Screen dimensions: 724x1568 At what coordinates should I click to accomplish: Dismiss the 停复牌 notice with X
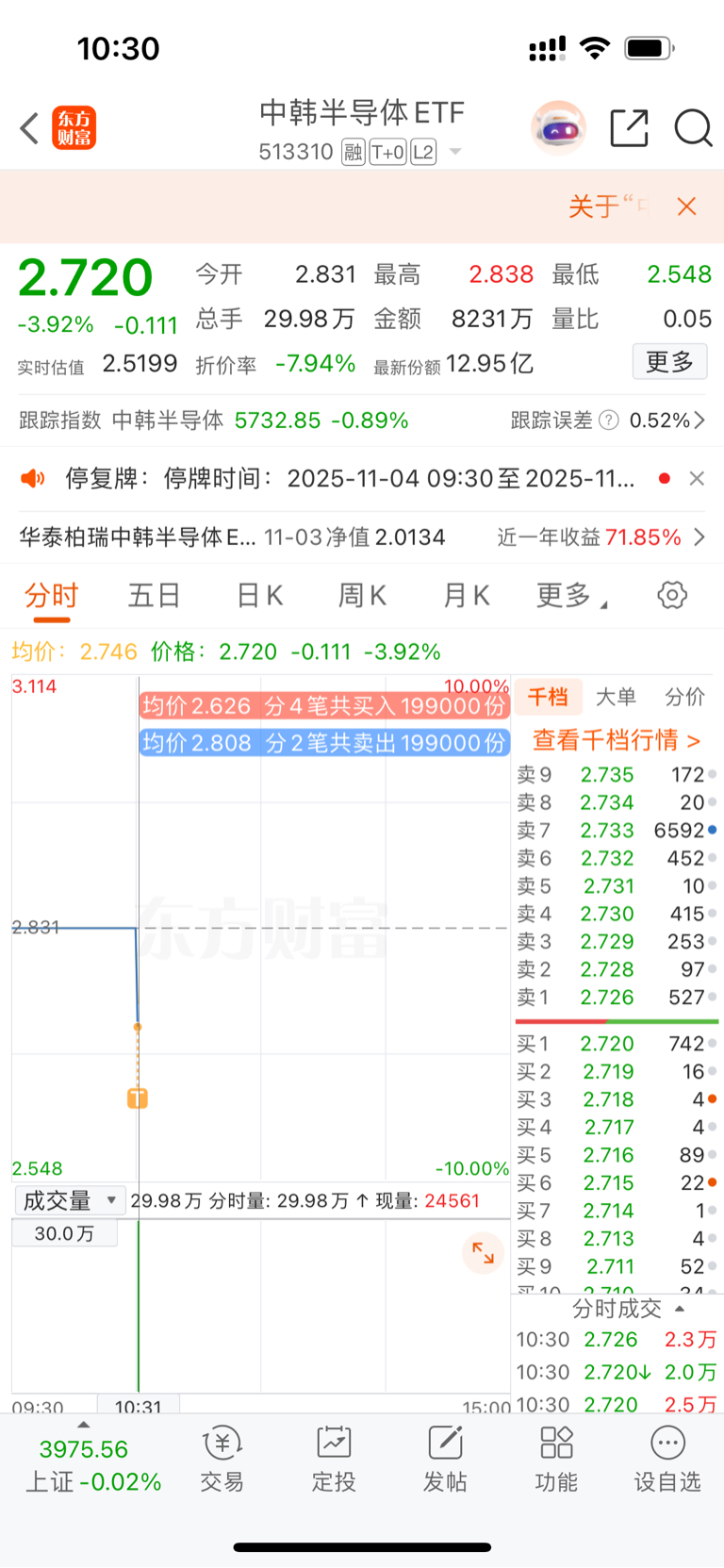pos(697,478)
